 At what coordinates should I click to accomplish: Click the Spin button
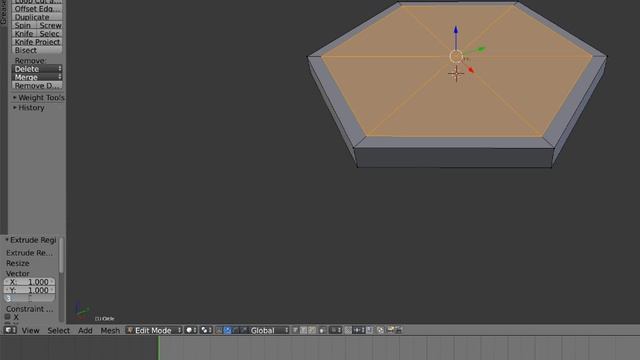[x=24, y=25]
